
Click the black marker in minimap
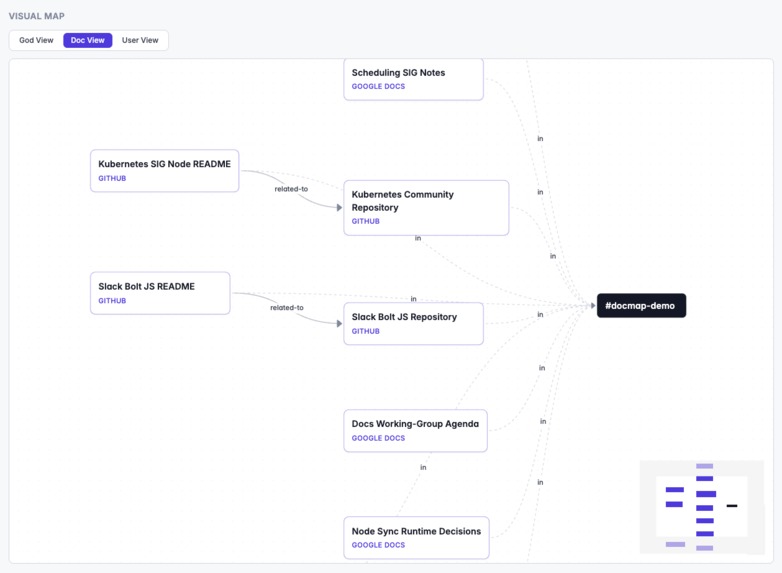[x=732, y=506]
